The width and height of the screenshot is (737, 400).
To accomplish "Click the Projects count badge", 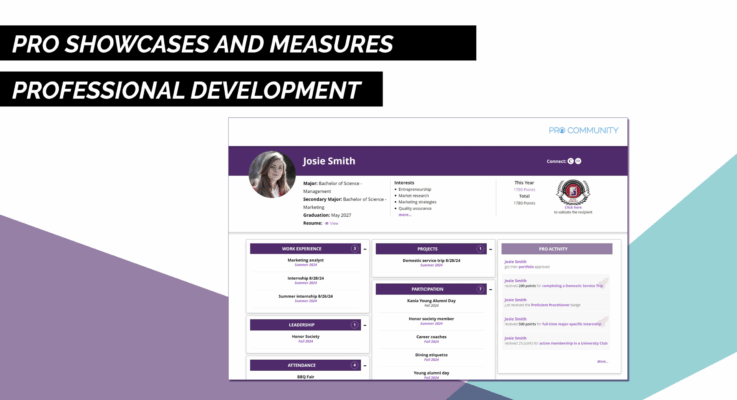I will coord(480,248).
